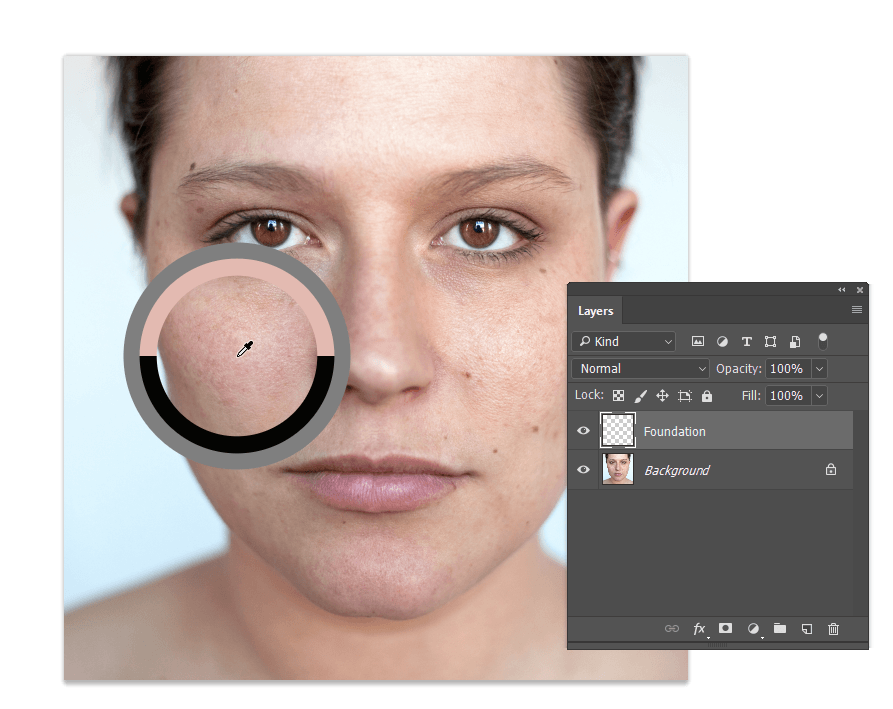Viewport: 893px width, 709px height.
Task: Hide the Background layer
Action: (584, 469)
